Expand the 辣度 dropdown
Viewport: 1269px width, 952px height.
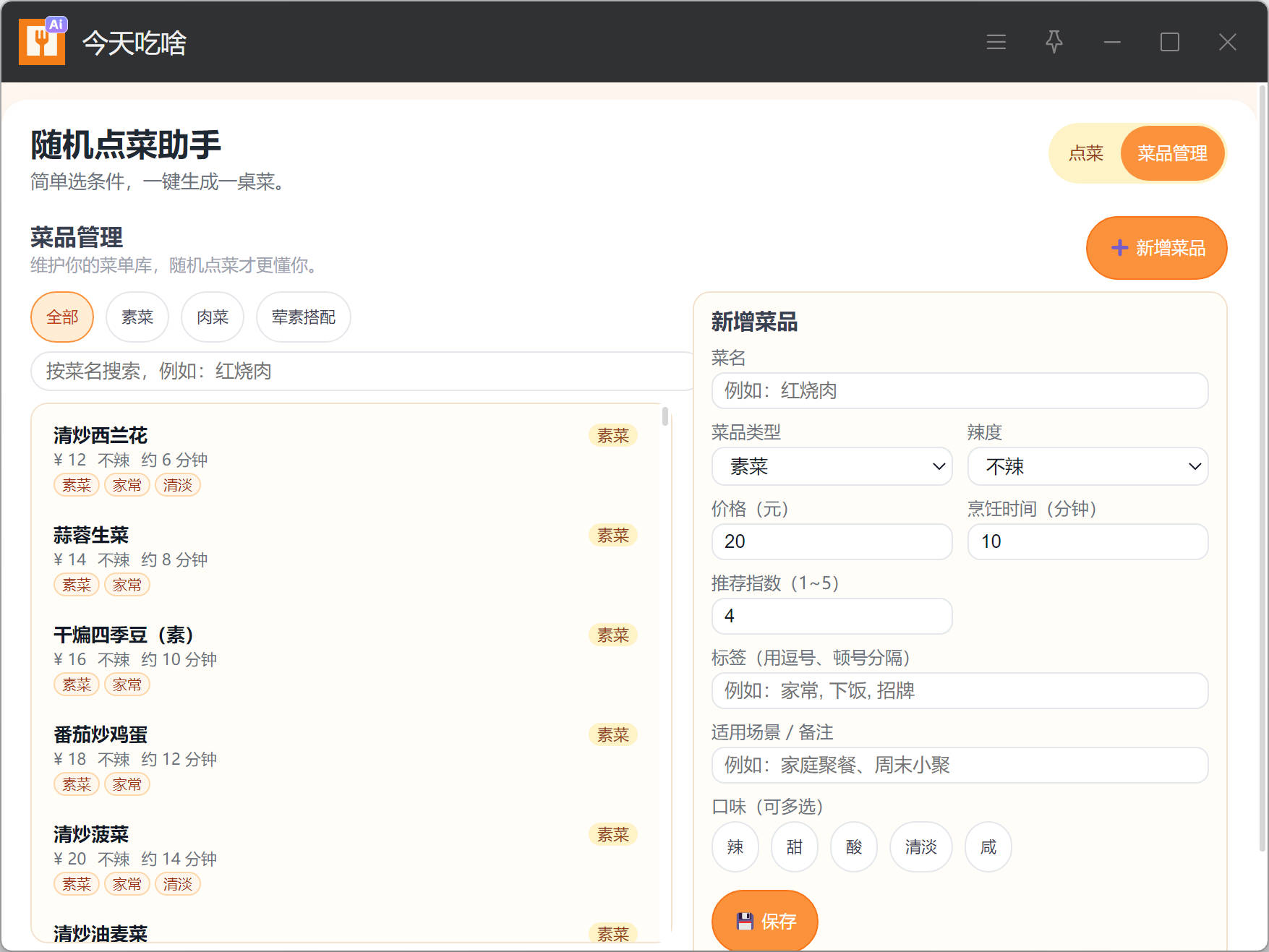[x=1087, y=466]
